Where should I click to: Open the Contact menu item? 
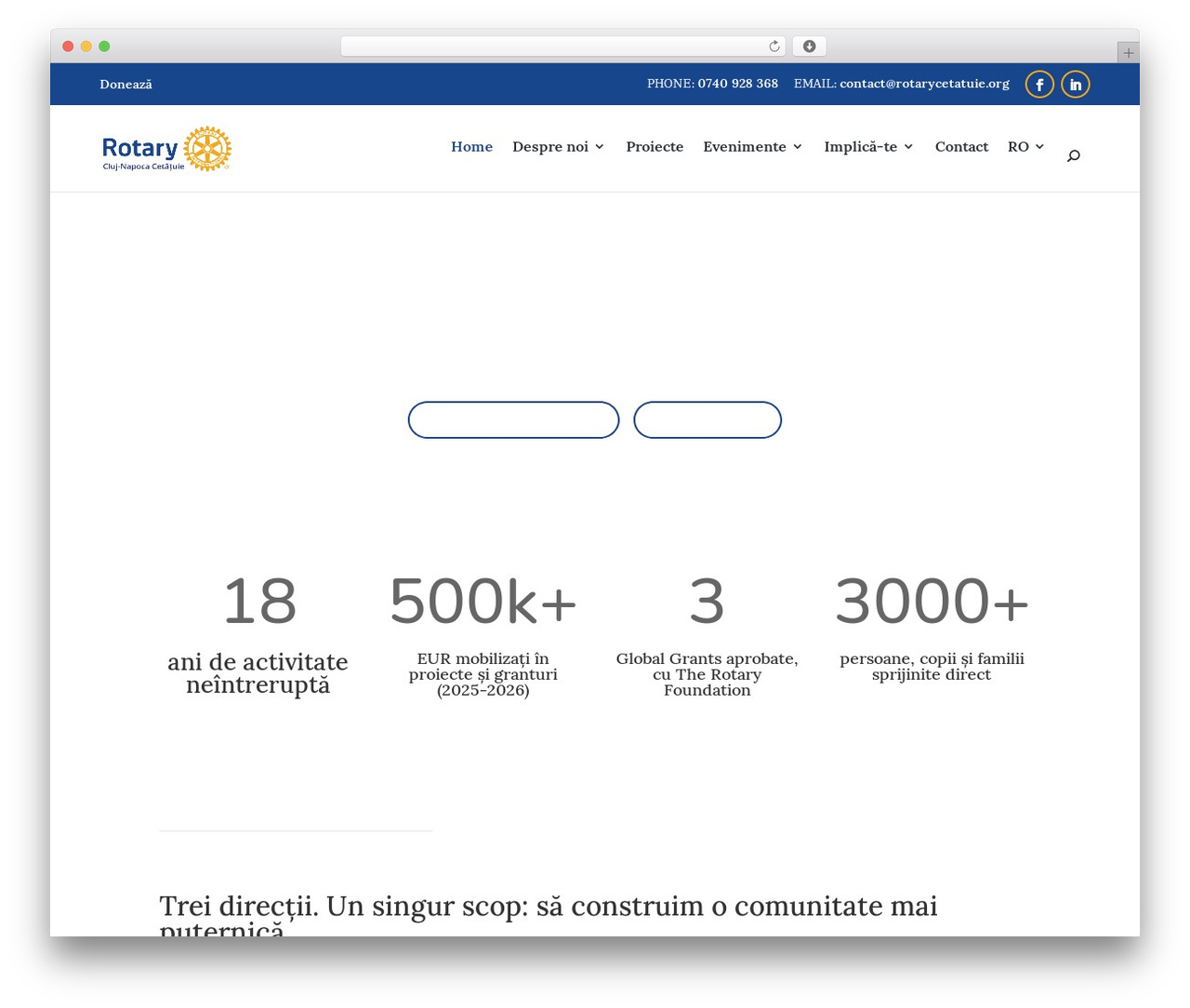tap(961, 147)
